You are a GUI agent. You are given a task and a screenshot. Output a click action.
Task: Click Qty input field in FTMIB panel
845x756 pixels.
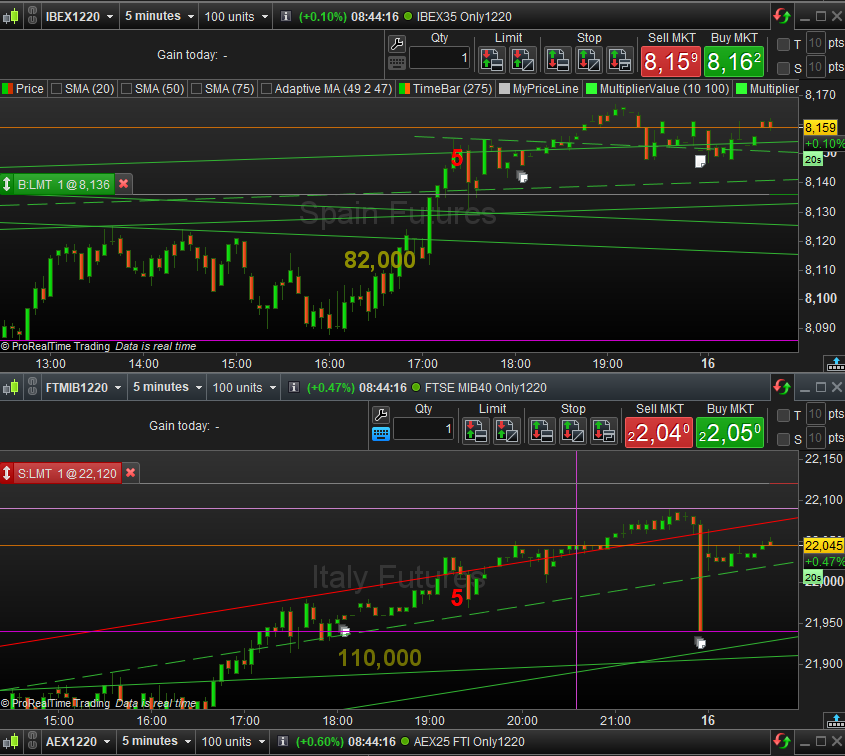(423, 429)
